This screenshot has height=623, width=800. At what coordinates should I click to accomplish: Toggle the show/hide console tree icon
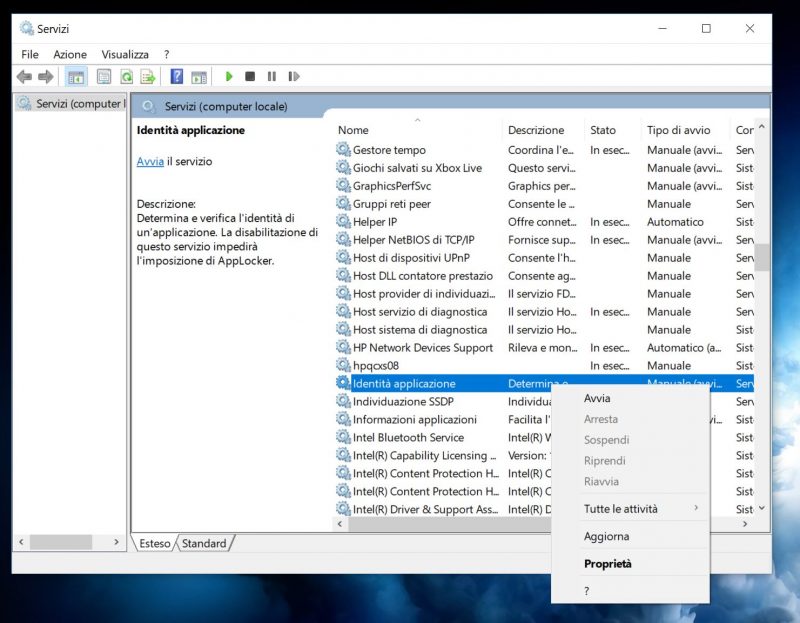(x=76, y=77)
